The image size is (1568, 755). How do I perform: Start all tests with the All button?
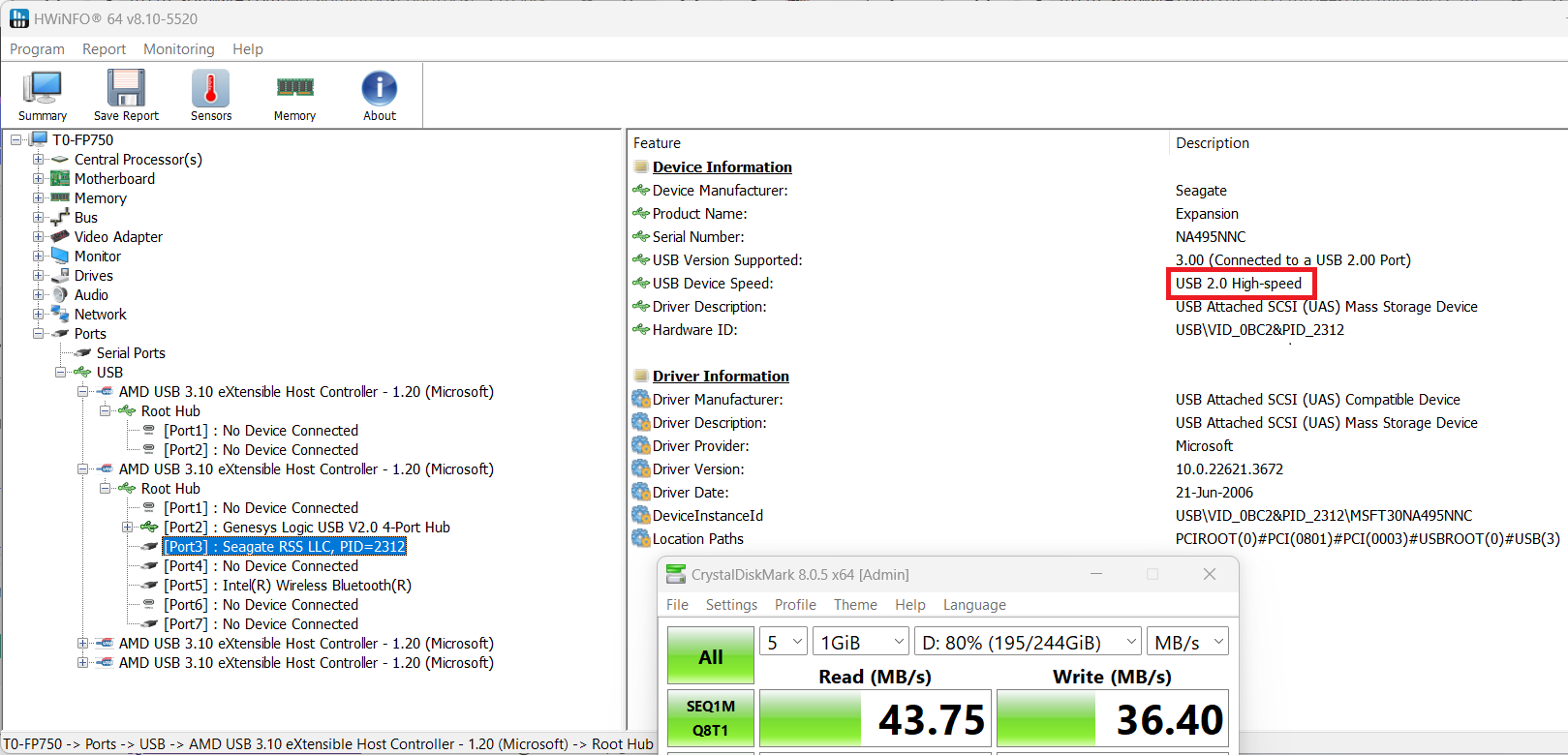pyautogui.click(x=711, y=656)
